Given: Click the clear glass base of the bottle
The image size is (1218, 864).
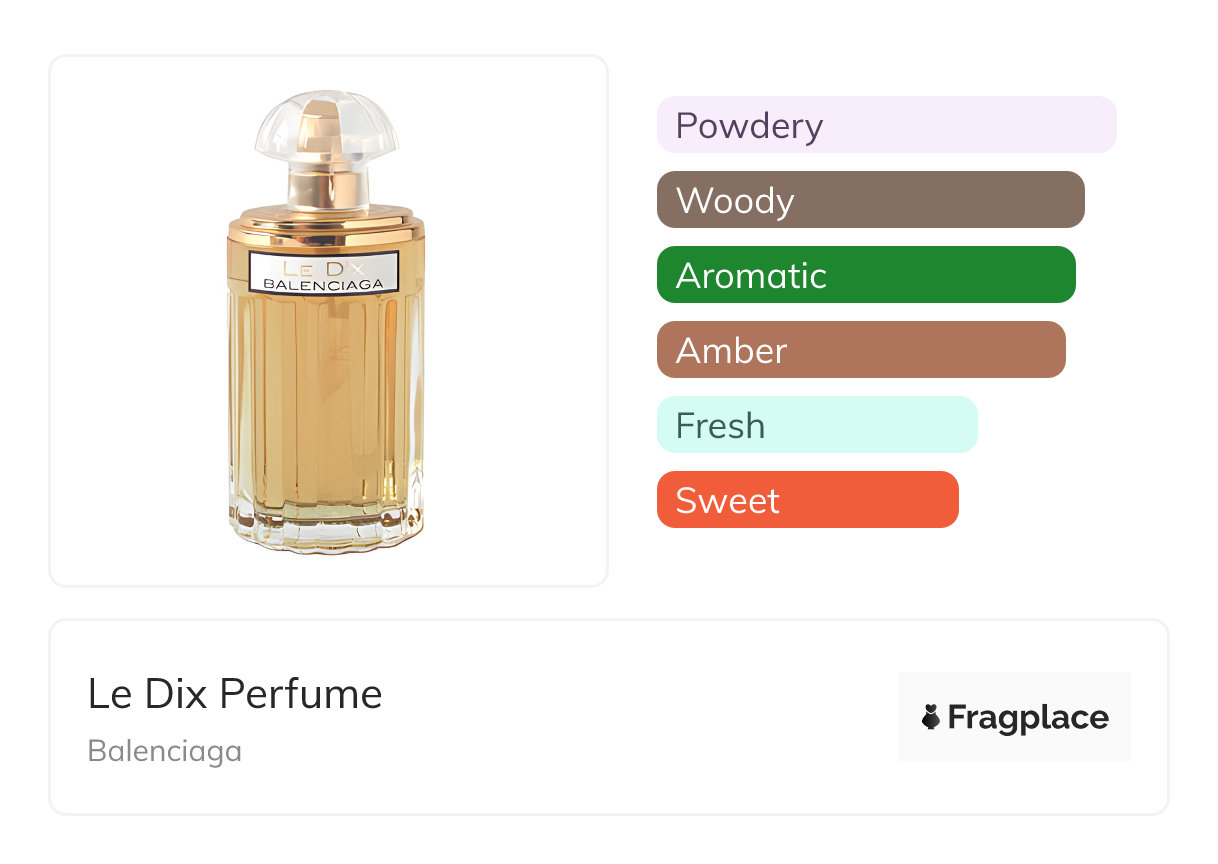Looking at the screenshot, I should click(x=325, y=531).
